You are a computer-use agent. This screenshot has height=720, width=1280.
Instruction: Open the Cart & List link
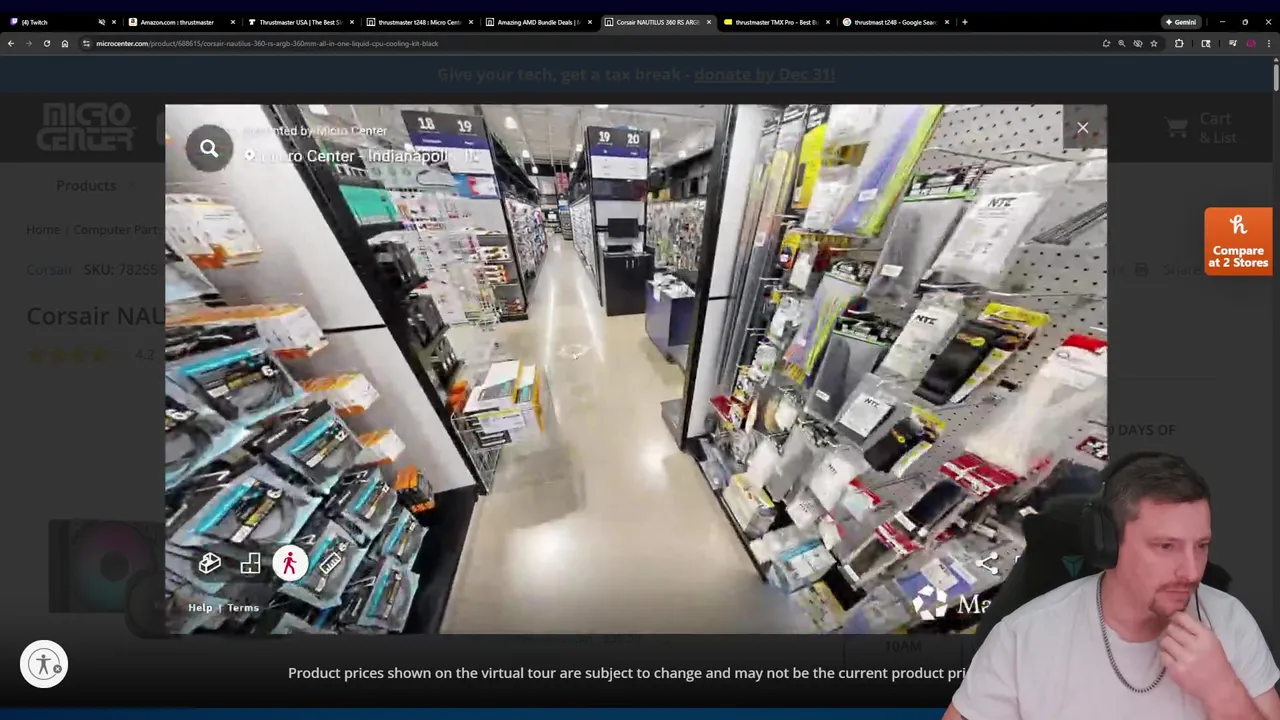pos(1202,128)
